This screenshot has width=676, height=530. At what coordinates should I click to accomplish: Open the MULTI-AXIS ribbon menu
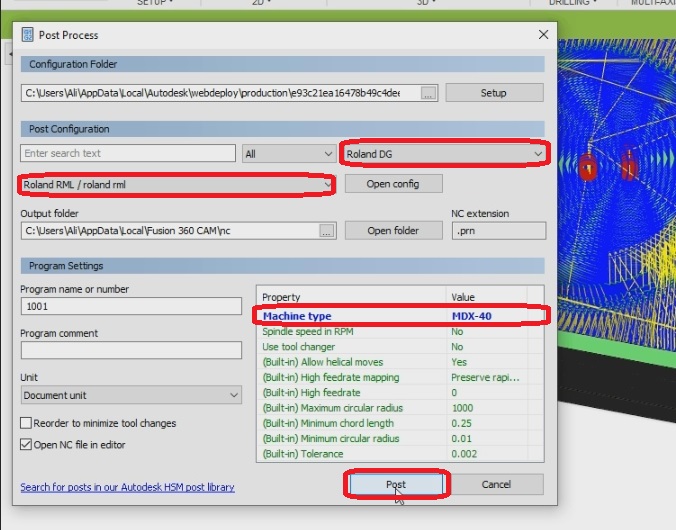pyautogui.click(x=652, y=3)
